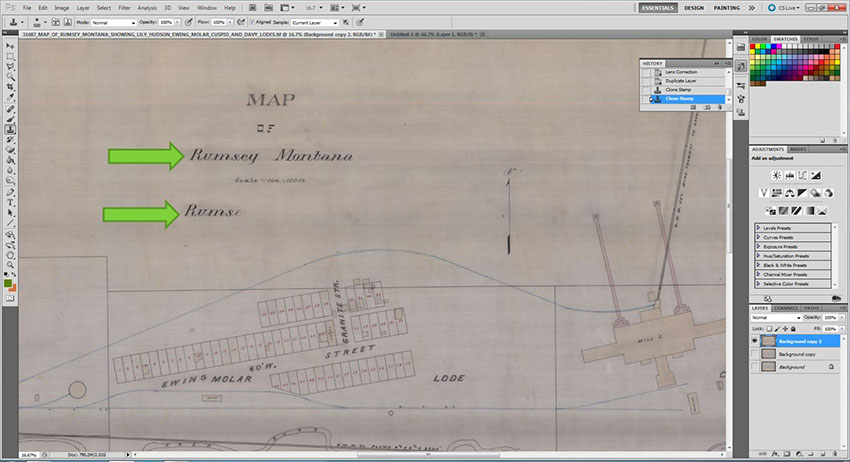Select the Type tool
The width and height of the screenshot is (850, 462).
click(10, 201)
